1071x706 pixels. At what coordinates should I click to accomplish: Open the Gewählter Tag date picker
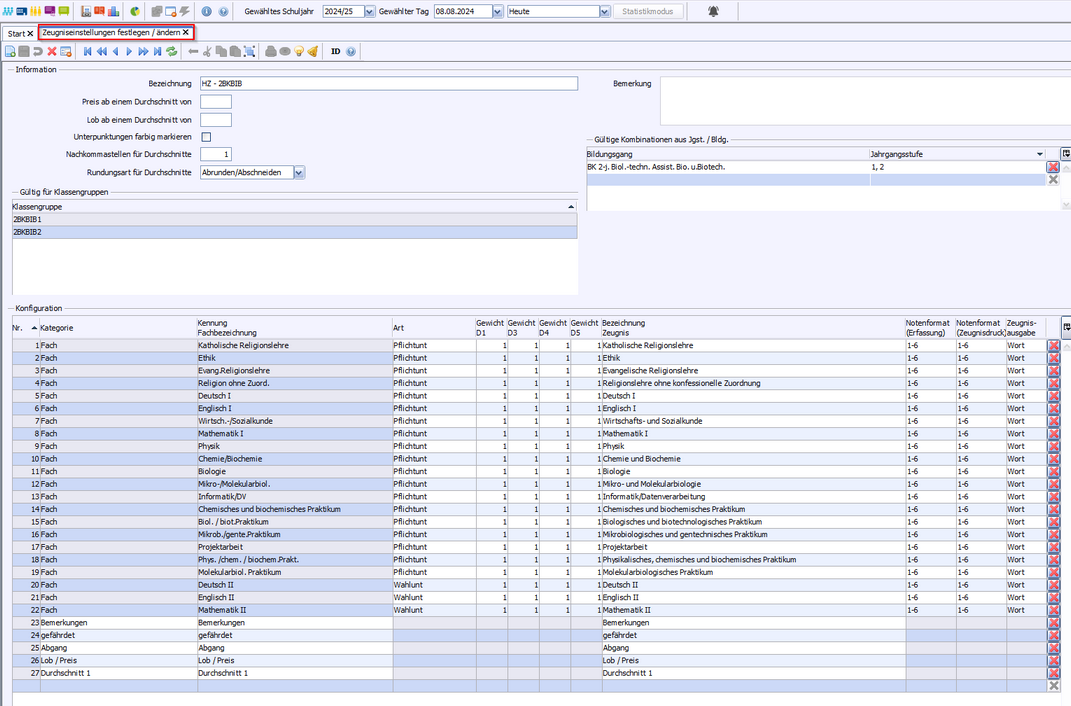498,12
